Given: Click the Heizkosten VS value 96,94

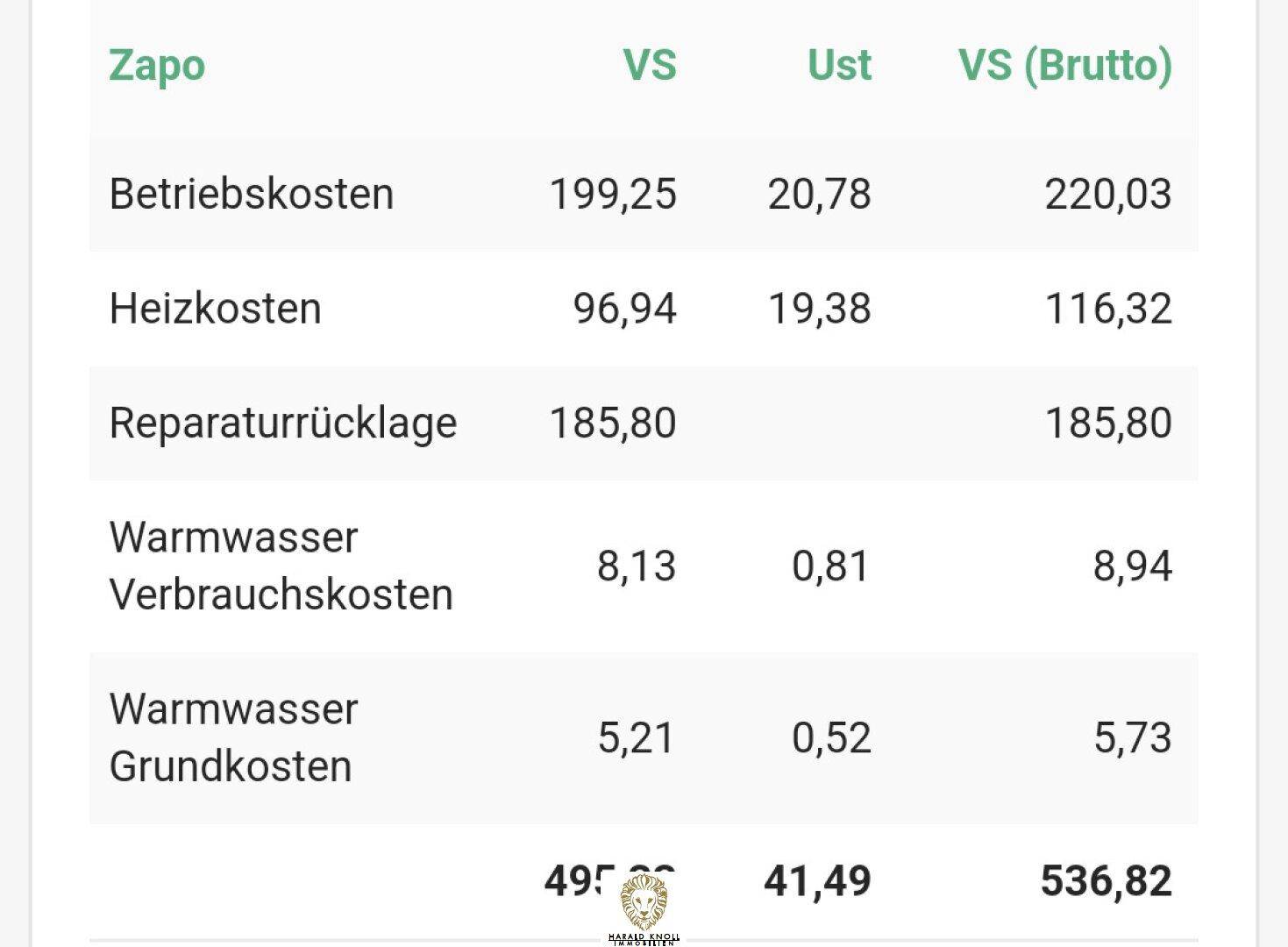Looking at the screenshot, I should tap(624, 309).
